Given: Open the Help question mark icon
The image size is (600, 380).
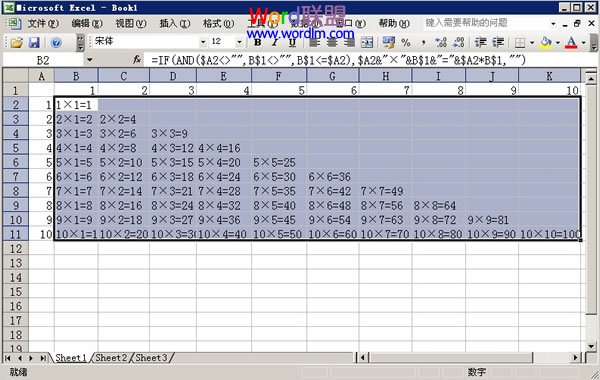Looking at the screenshot, I should click(56, 42).
